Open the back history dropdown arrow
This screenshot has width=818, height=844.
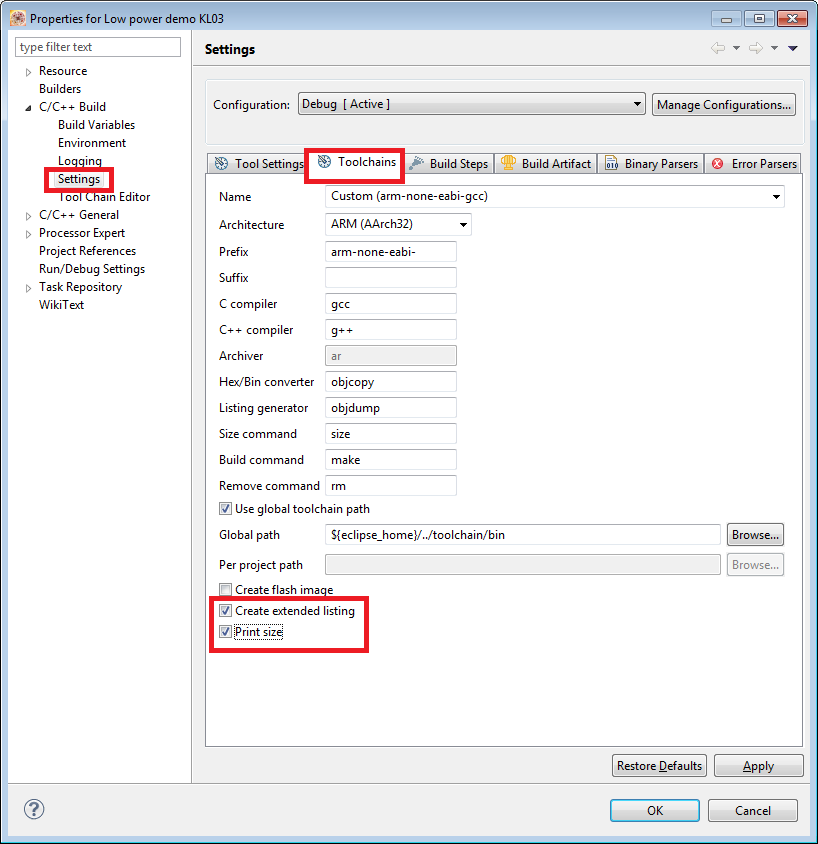[736, 48]
